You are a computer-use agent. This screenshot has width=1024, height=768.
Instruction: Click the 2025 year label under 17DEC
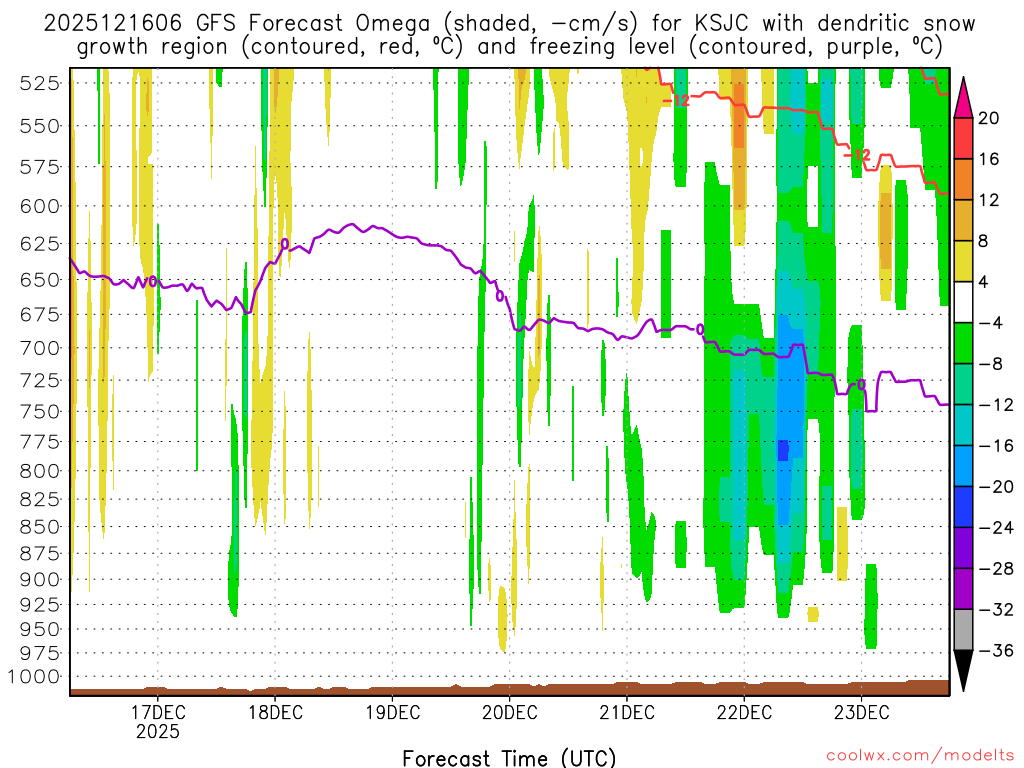point(158,731)
